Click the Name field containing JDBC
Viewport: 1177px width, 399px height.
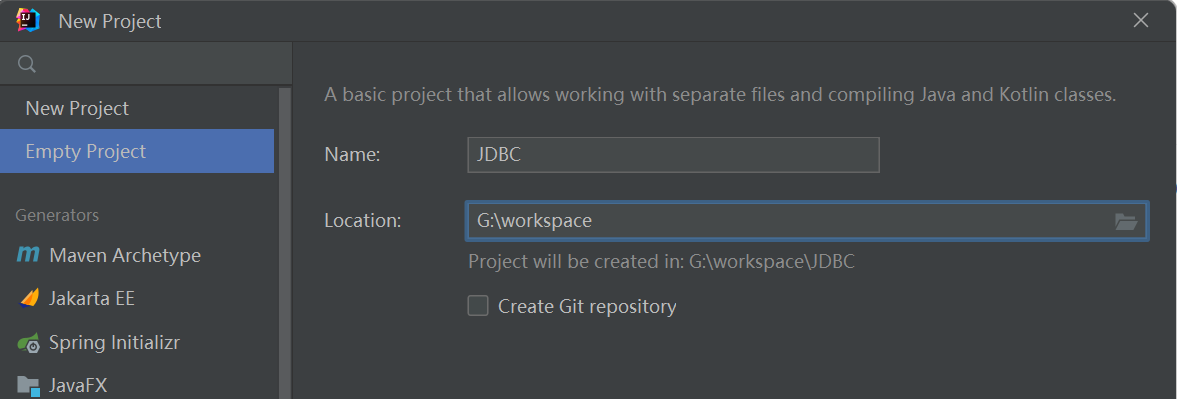(x=673, y=155)
